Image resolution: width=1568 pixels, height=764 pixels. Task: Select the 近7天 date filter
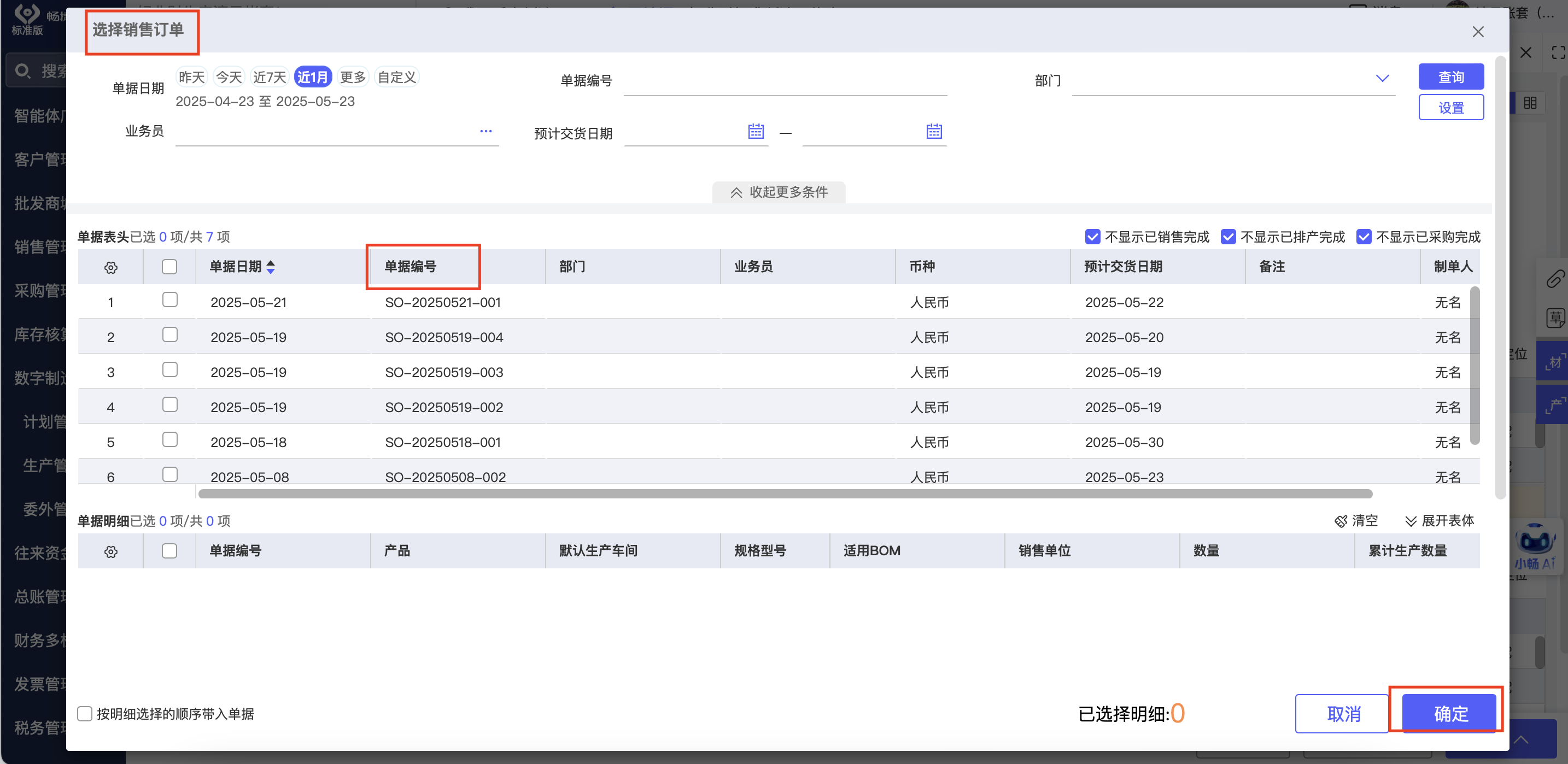point(270,77)
